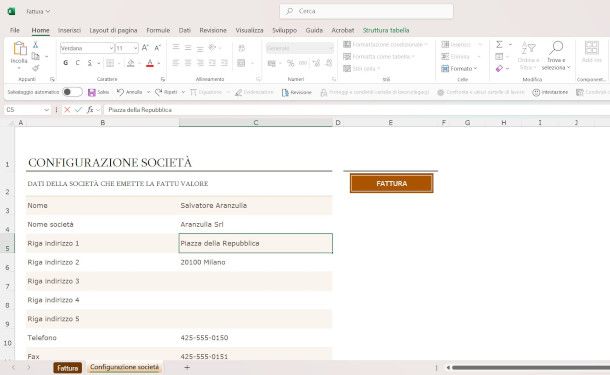
Task: Toggle the Salvataggio automatico switch
Action: (x=72, y=92)
